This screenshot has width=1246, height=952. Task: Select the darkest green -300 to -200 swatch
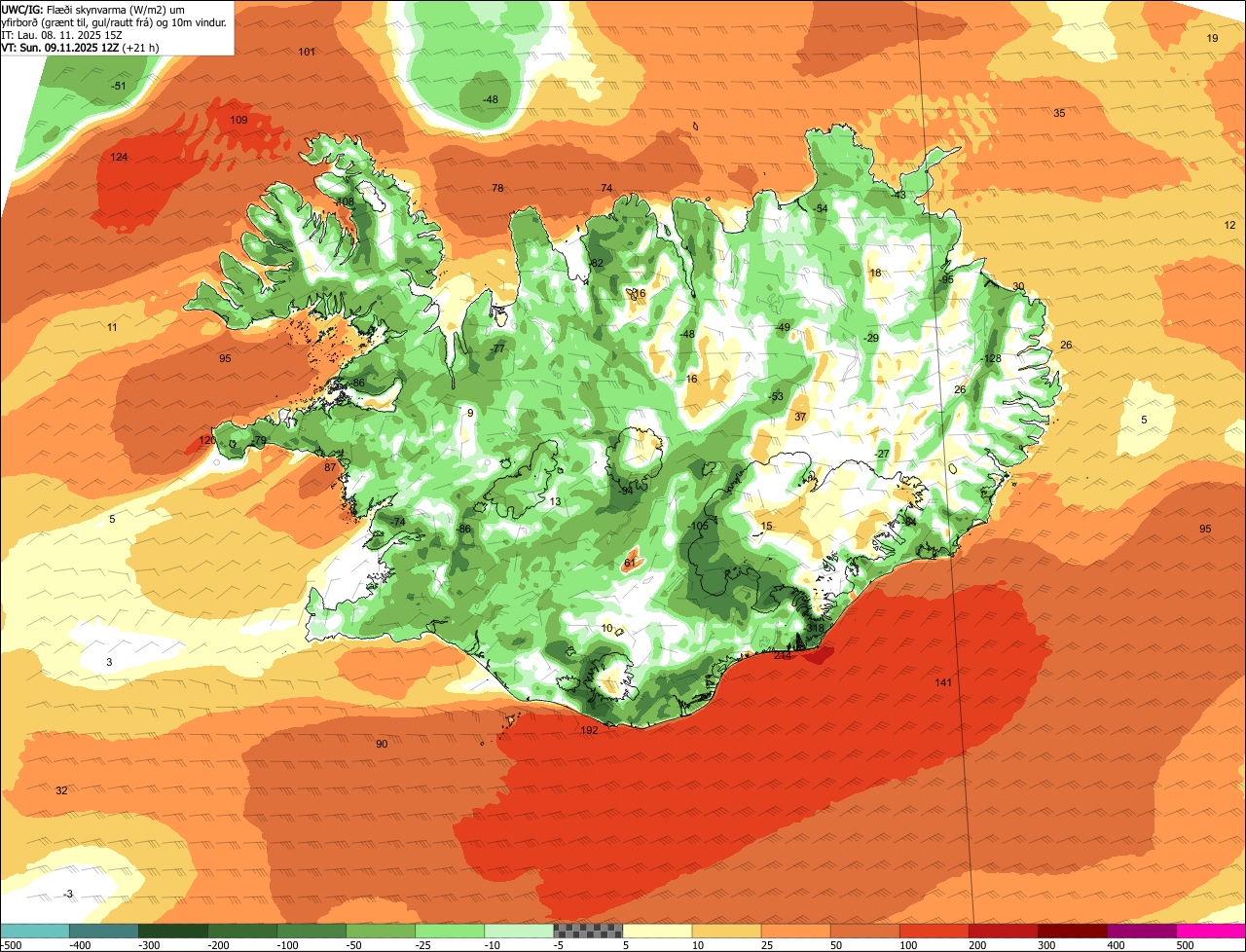(173, 930)
